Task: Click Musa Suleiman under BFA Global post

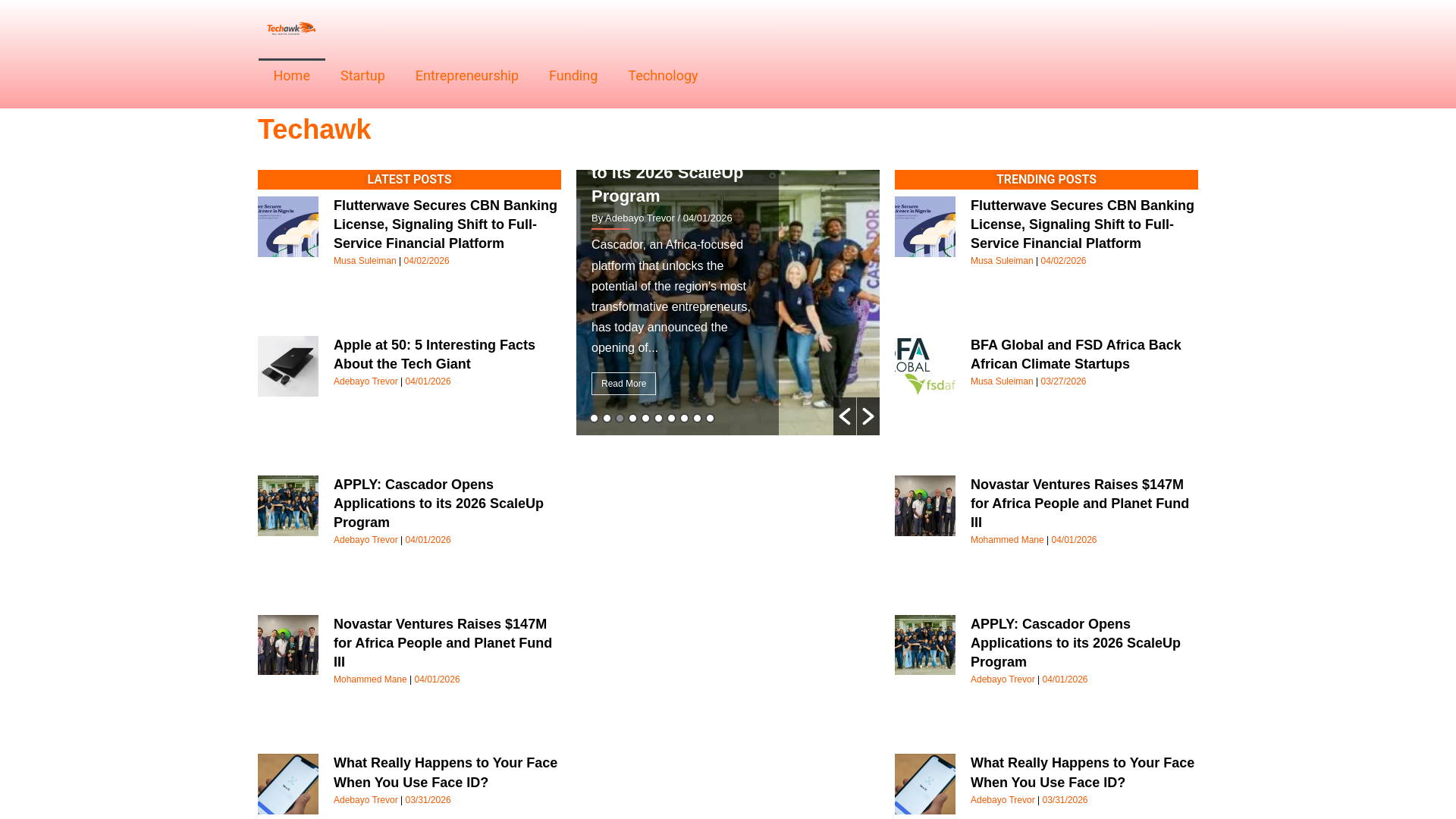Action: click(1002, 381)
